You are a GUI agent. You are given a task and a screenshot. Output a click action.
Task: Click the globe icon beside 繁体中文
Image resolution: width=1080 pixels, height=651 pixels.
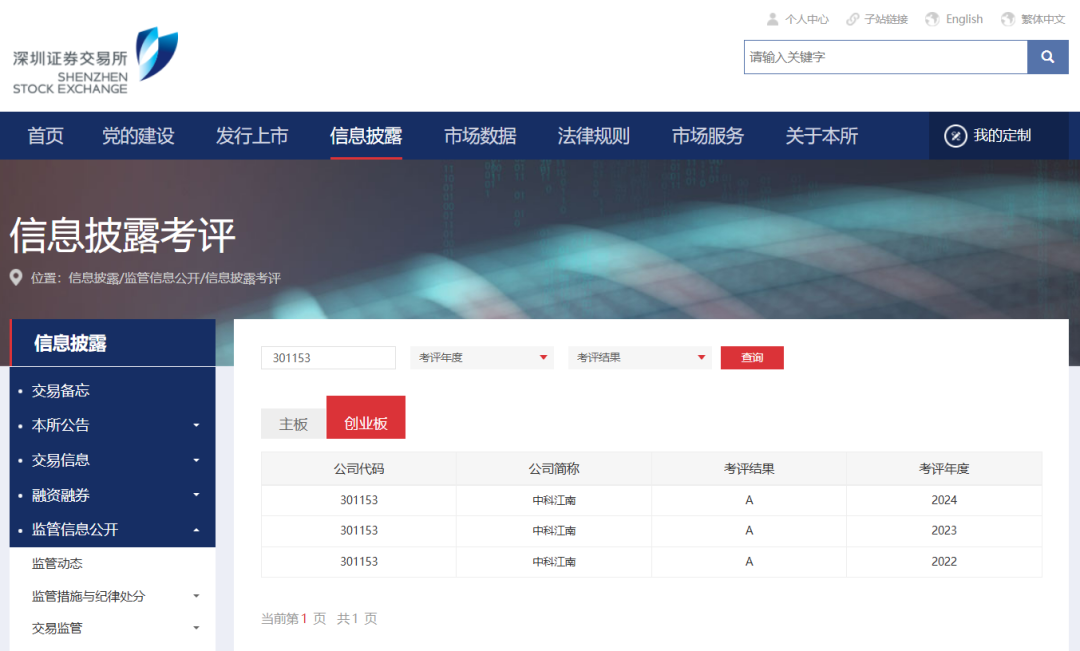1008,19
